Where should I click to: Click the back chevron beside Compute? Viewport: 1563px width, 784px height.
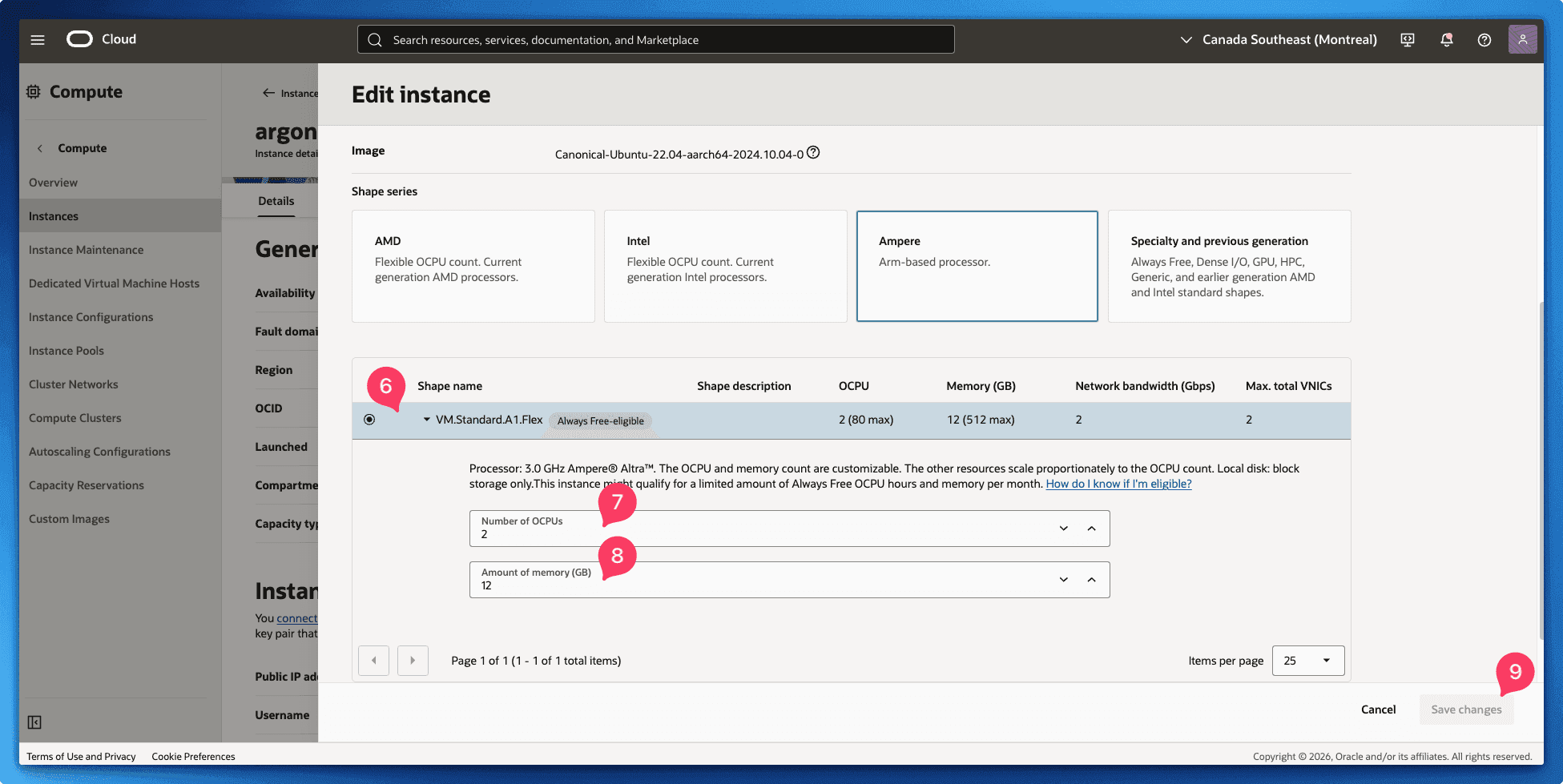coord(40,148)
